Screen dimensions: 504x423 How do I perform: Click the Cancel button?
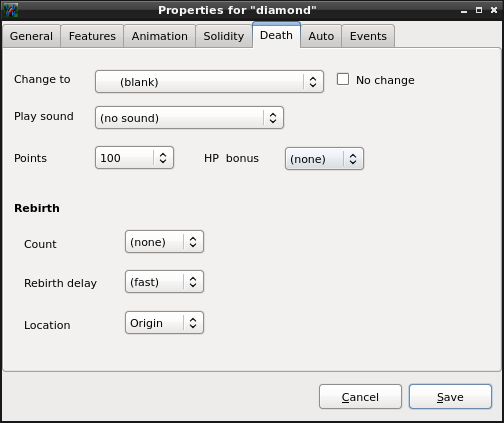point(360,397)
